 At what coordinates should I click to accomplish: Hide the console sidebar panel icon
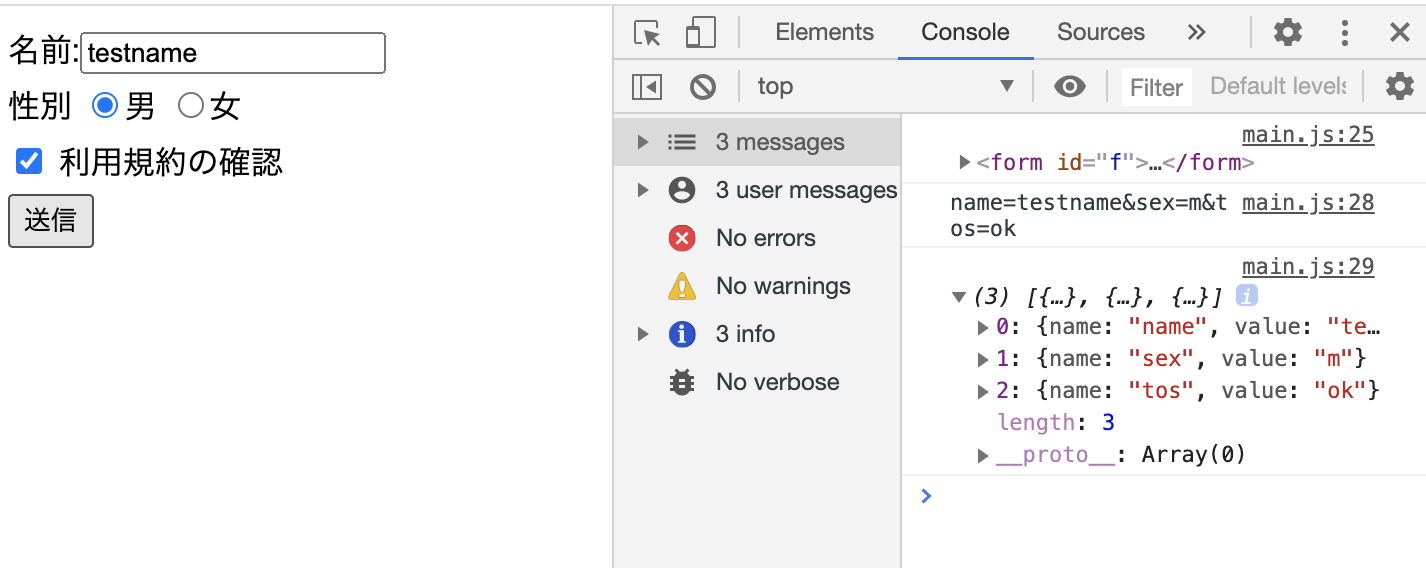647,87
